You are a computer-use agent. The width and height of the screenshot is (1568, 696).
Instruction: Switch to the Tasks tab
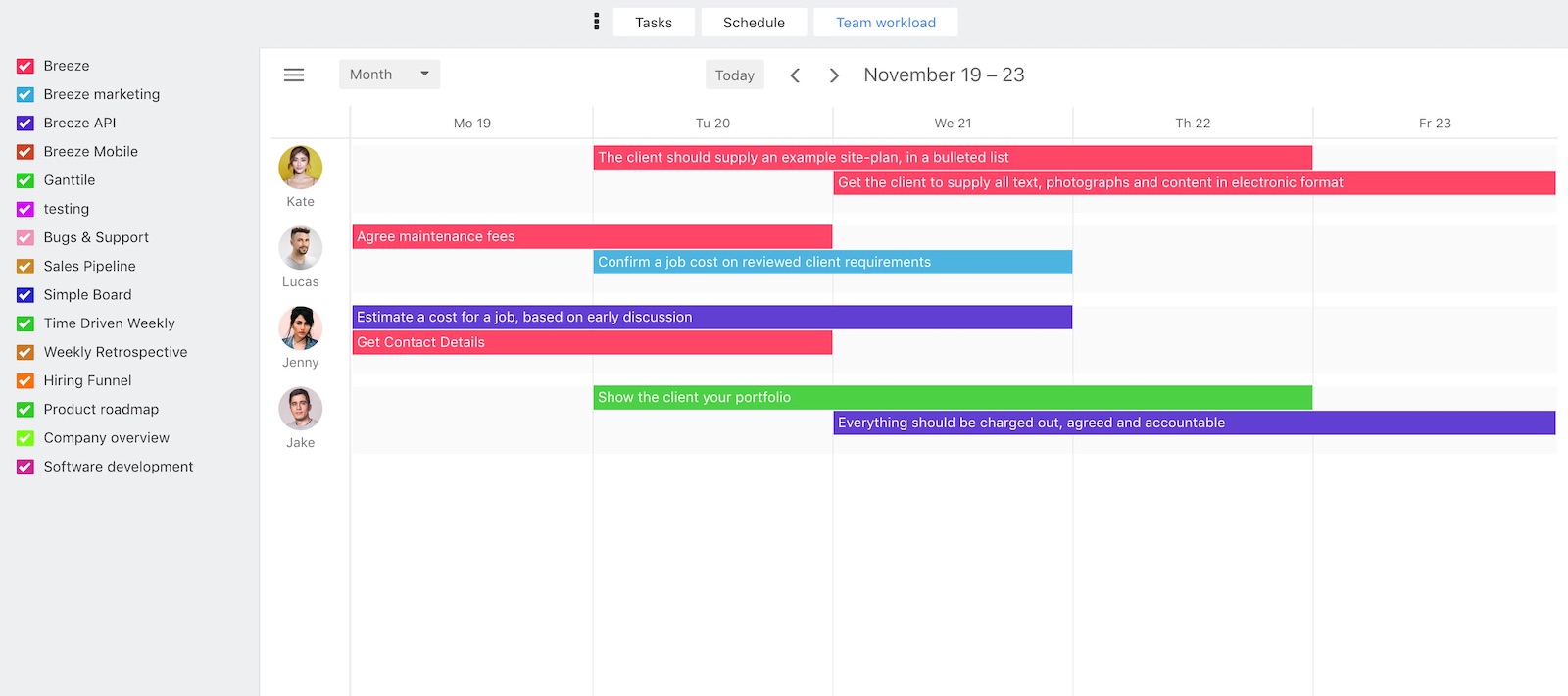point(654,23)
